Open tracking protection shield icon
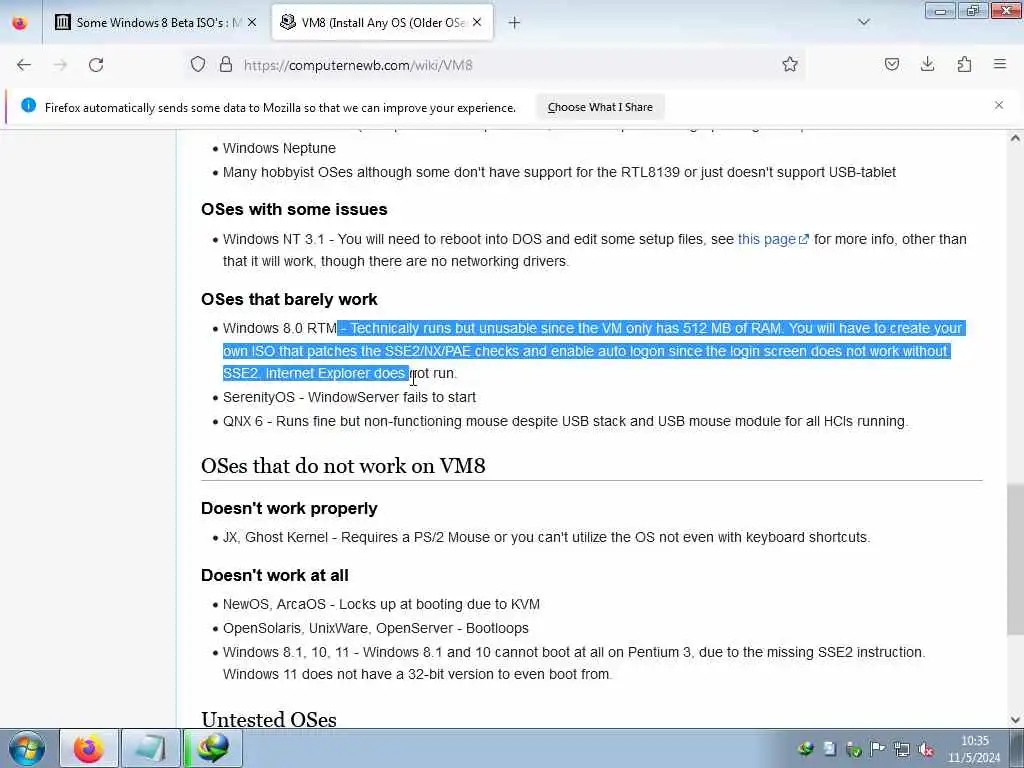The image size is (1024, 768). tap(198, 65)
